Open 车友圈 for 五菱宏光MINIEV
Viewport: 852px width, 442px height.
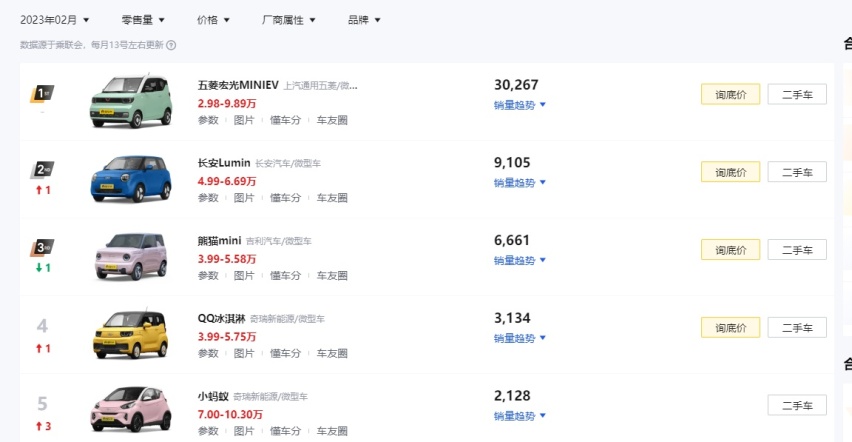(x=332, y=120)
